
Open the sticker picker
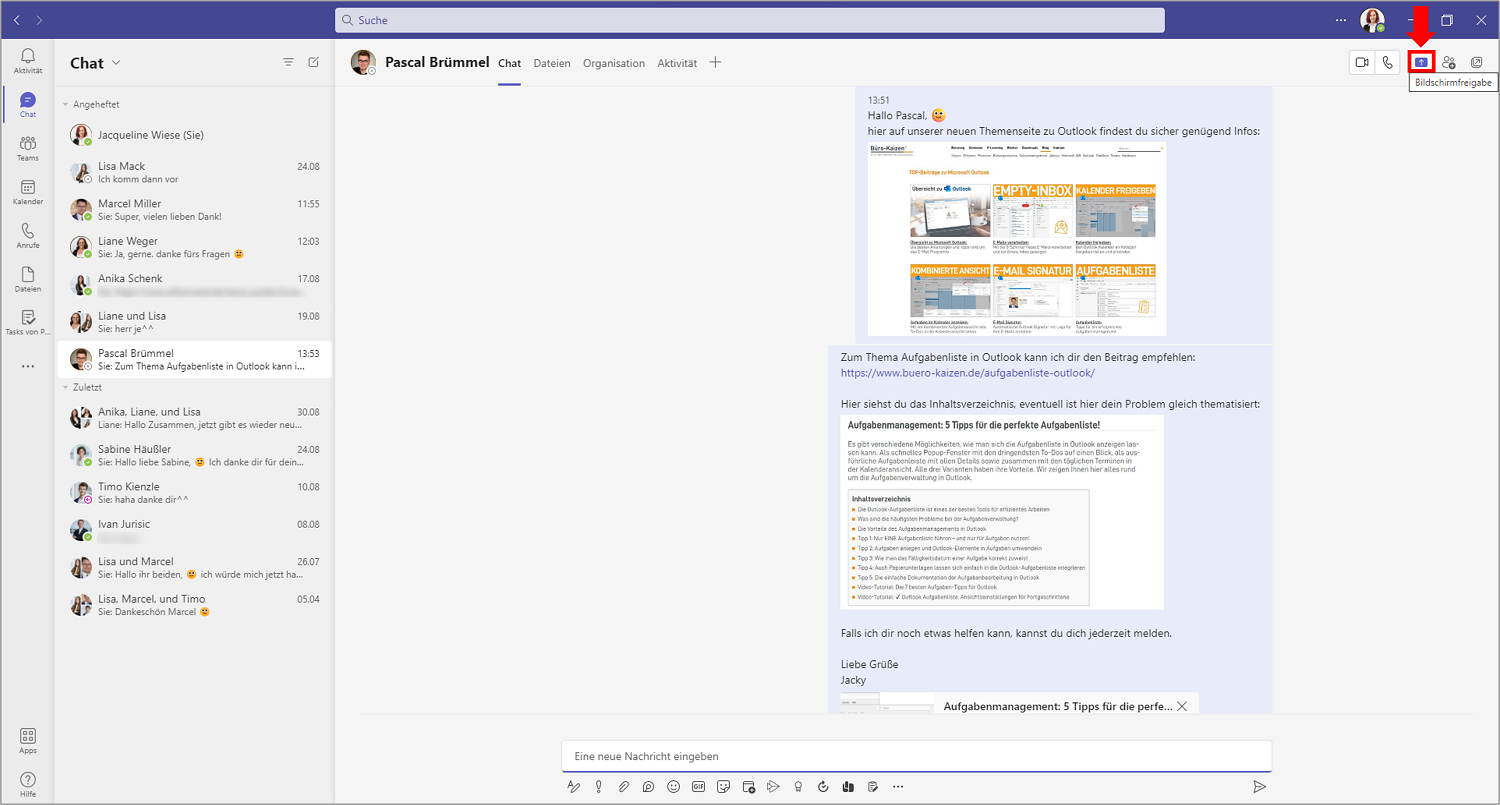click(724, 787)
